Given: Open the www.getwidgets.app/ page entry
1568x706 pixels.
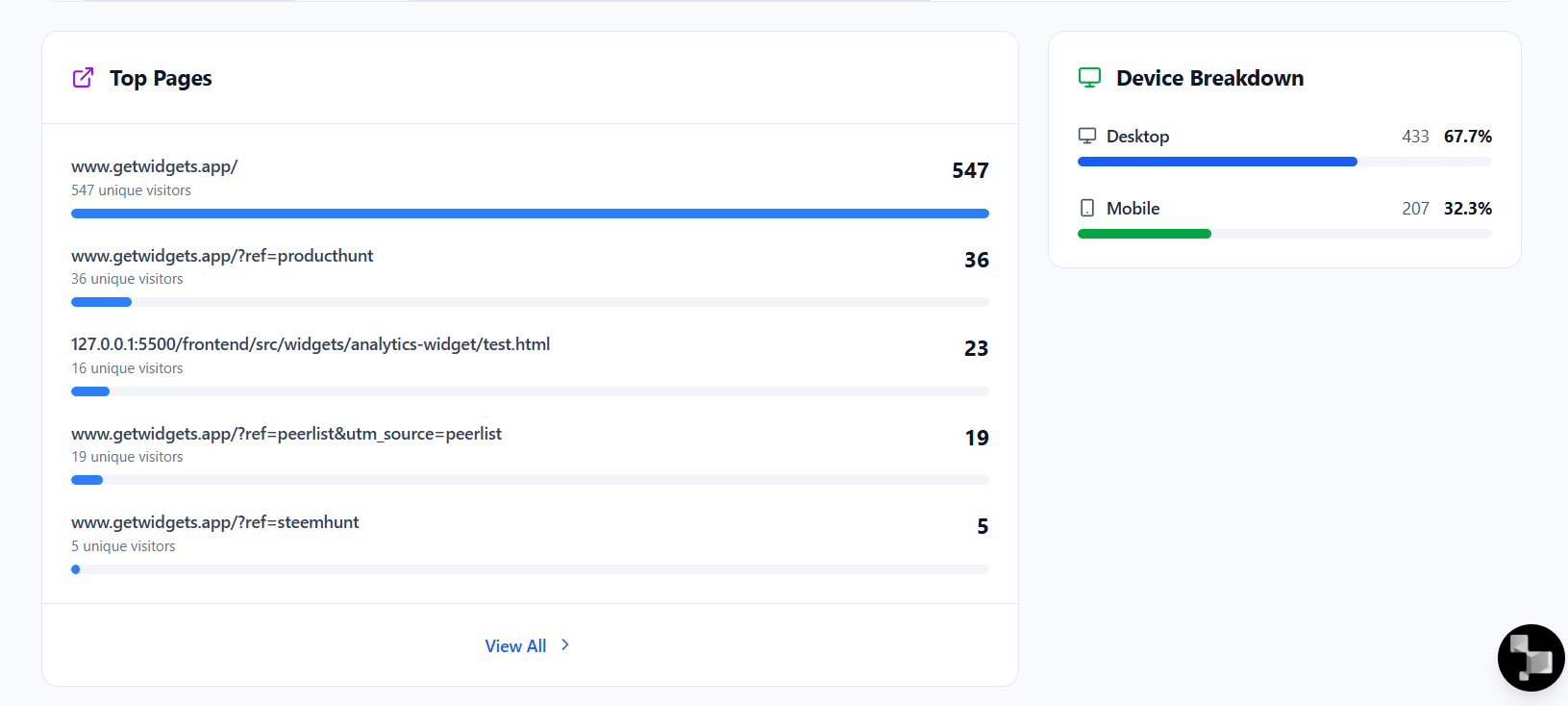Looking at the screenshot, I should 155,166.
